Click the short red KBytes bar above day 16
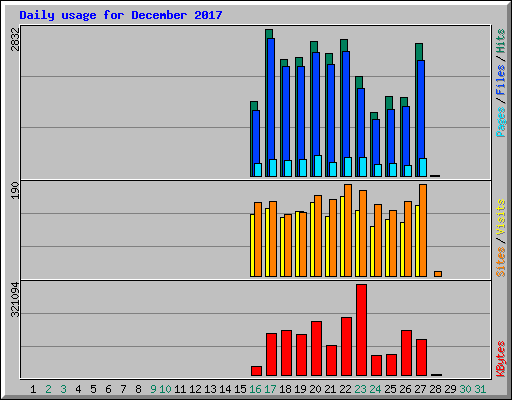The height and width of the screenshot is (400, 512). [256, 371]
